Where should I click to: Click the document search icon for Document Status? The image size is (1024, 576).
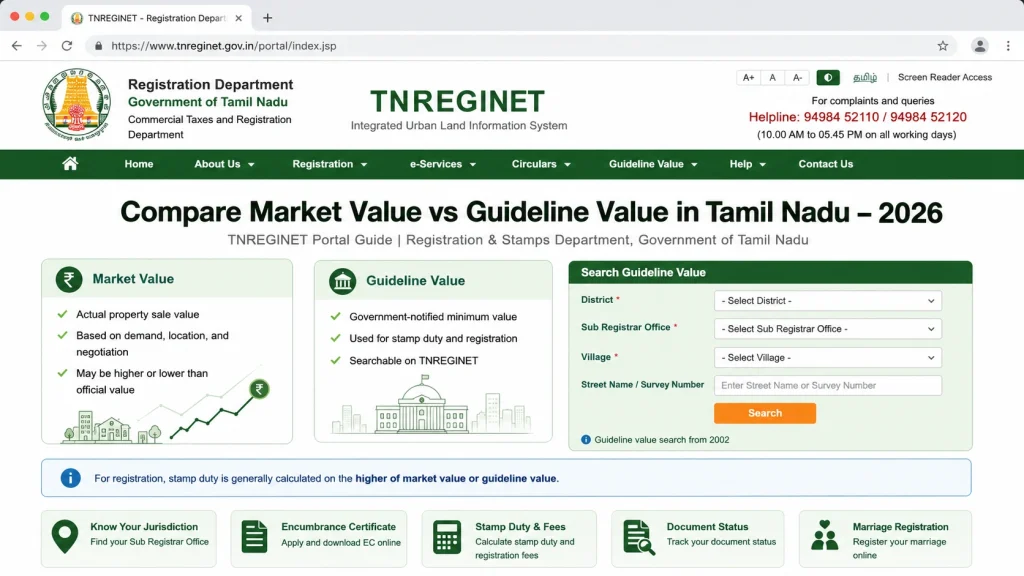(x=638, y=537)
